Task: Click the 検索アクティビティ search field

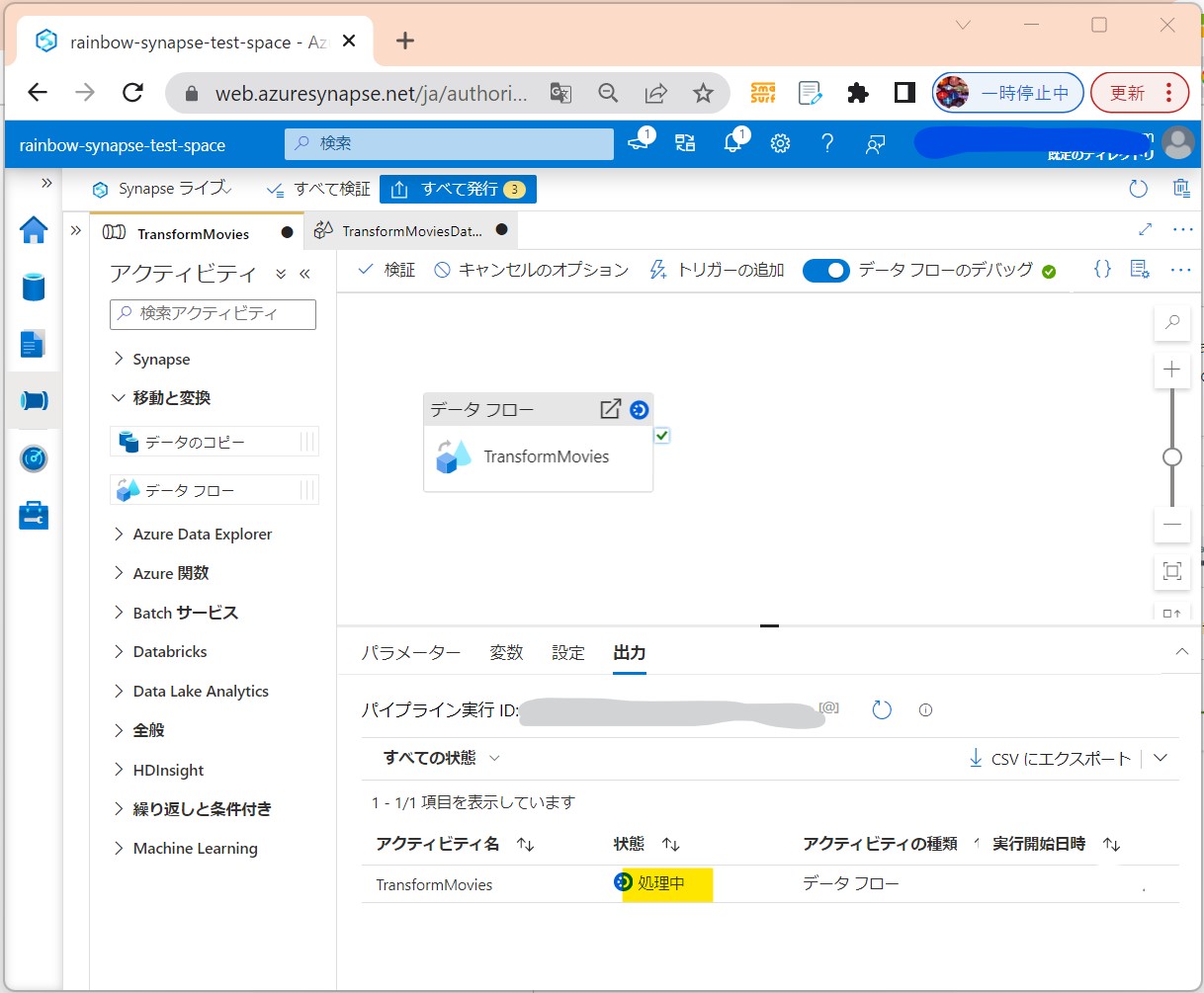Action: click(213, 314)
